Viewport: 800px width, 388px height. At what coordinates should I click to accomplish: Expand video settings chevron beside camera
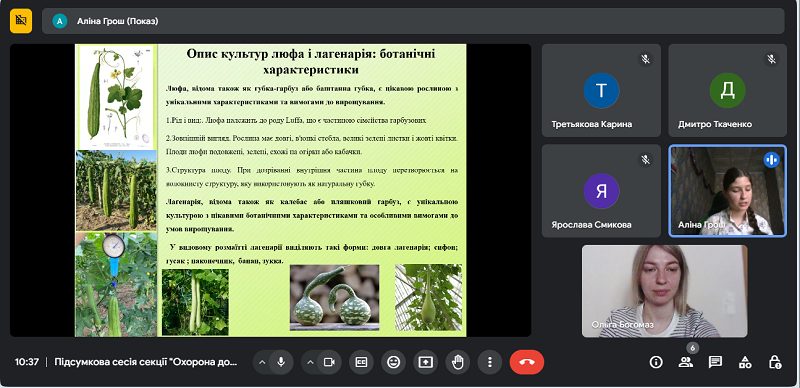[x=310, y=362]
